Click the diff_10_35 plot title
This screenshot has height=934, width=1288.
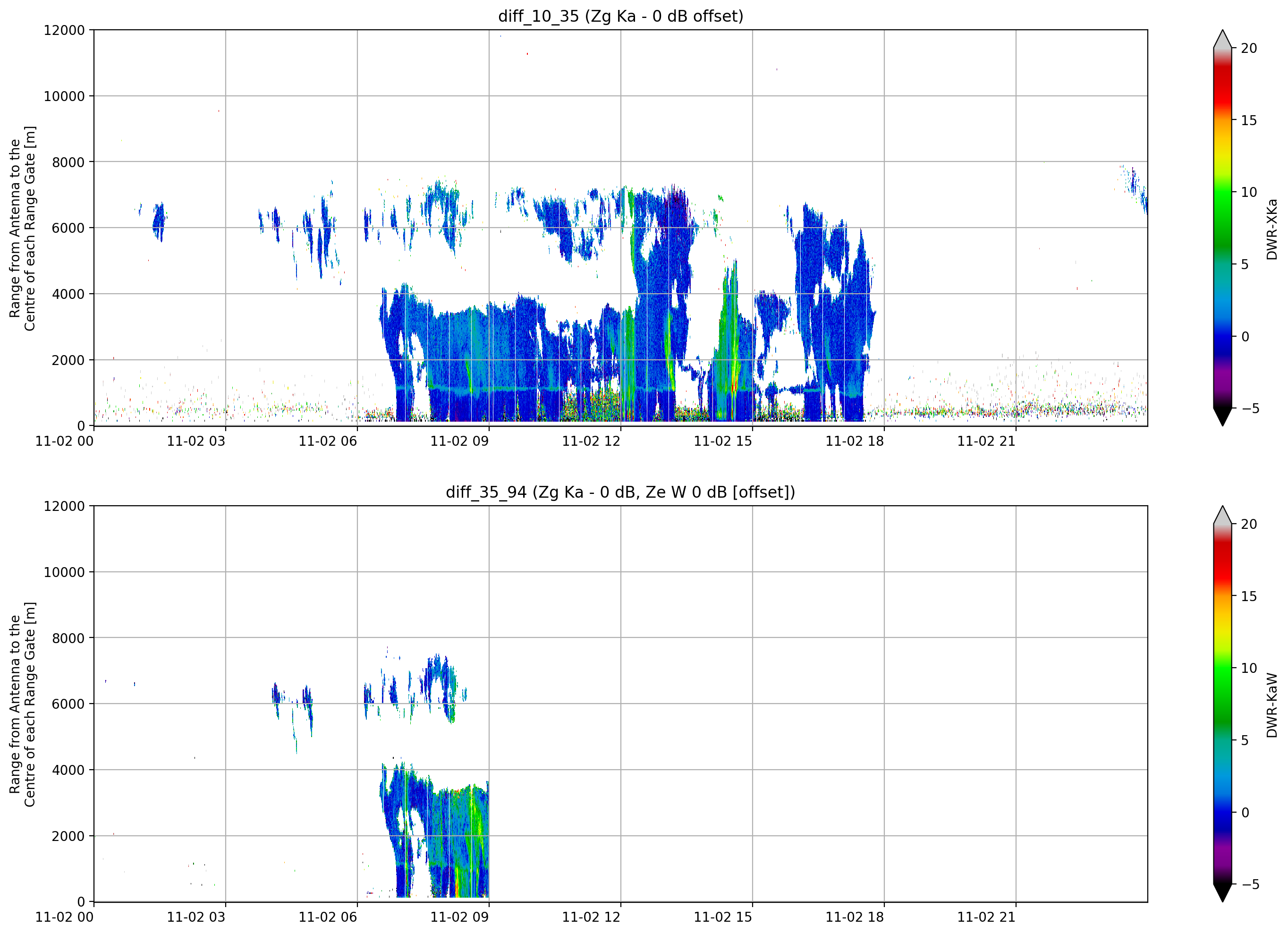click(621, 16)
